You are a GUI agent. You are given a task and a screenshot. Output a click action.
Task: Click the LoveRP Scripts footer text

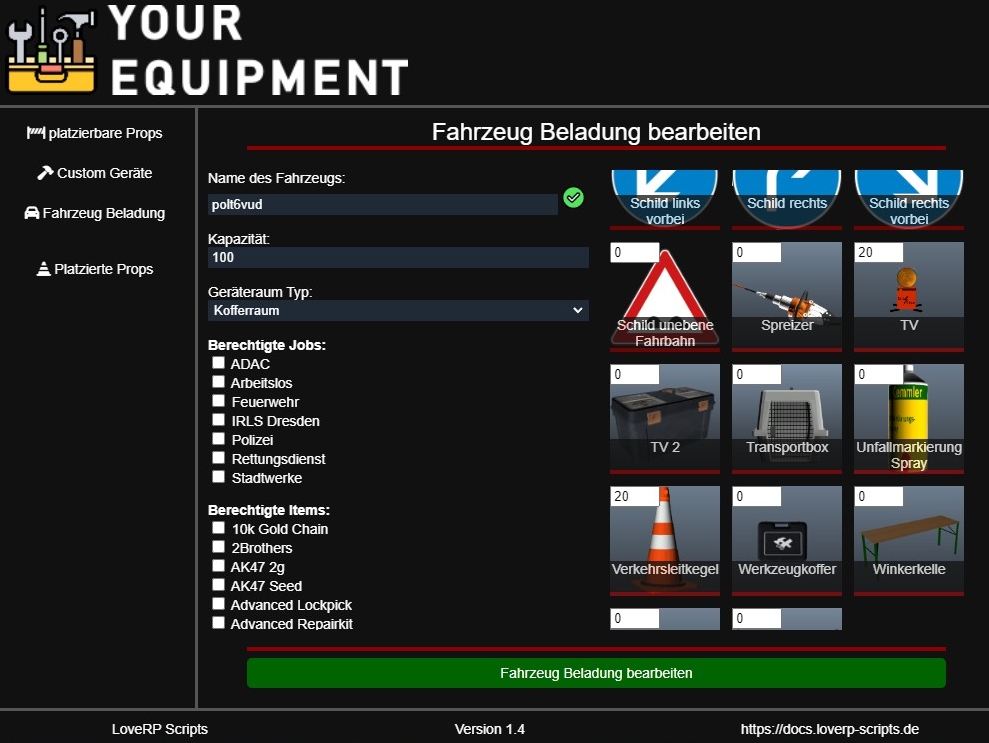tap(160, 729)
